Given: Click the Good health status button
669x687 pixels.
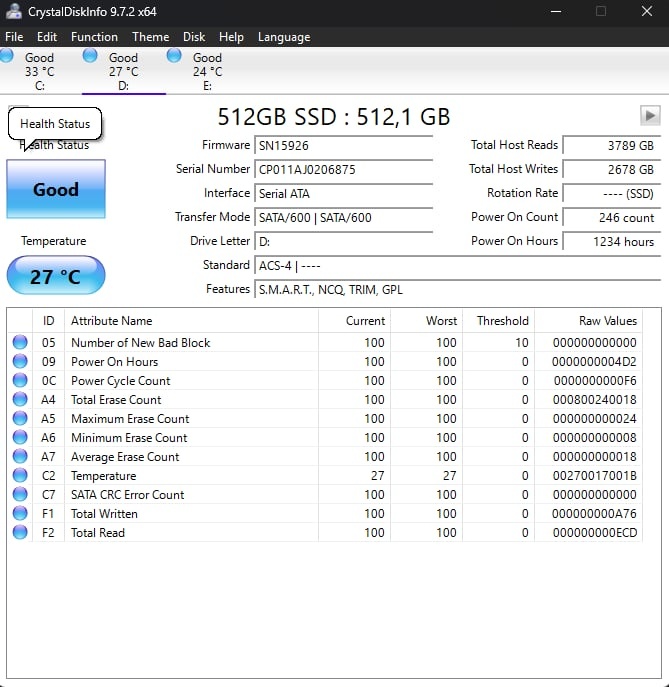Looking at the screenshot, I should (x=56, y=189).
